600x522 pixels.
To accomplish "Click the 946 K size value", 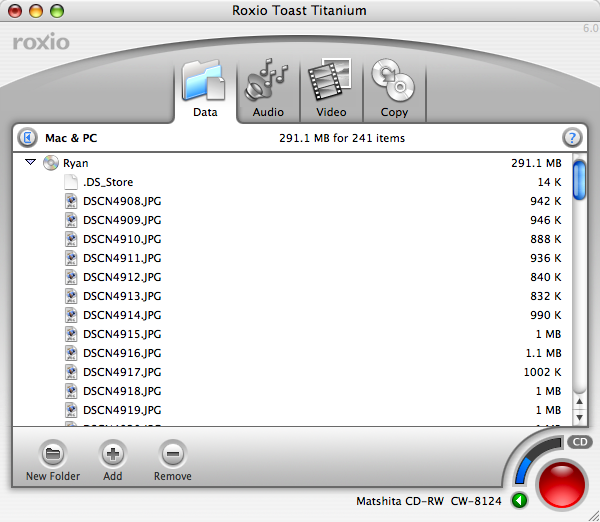I will pos(545,220).
